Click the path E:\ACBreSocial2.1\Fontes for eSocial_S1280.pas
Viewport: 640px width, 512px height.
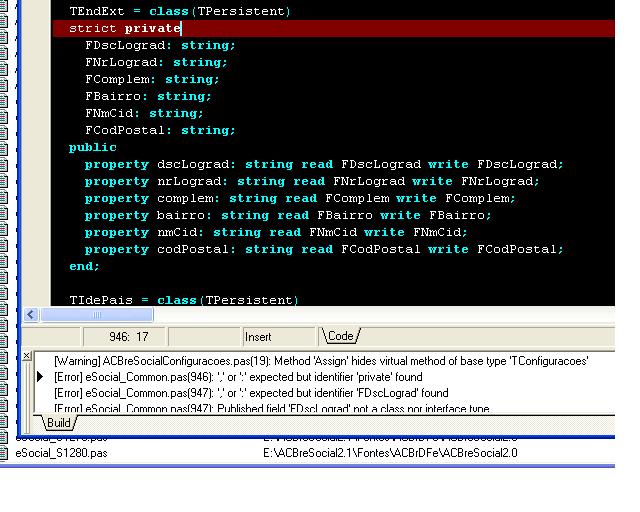pos(390,453)
